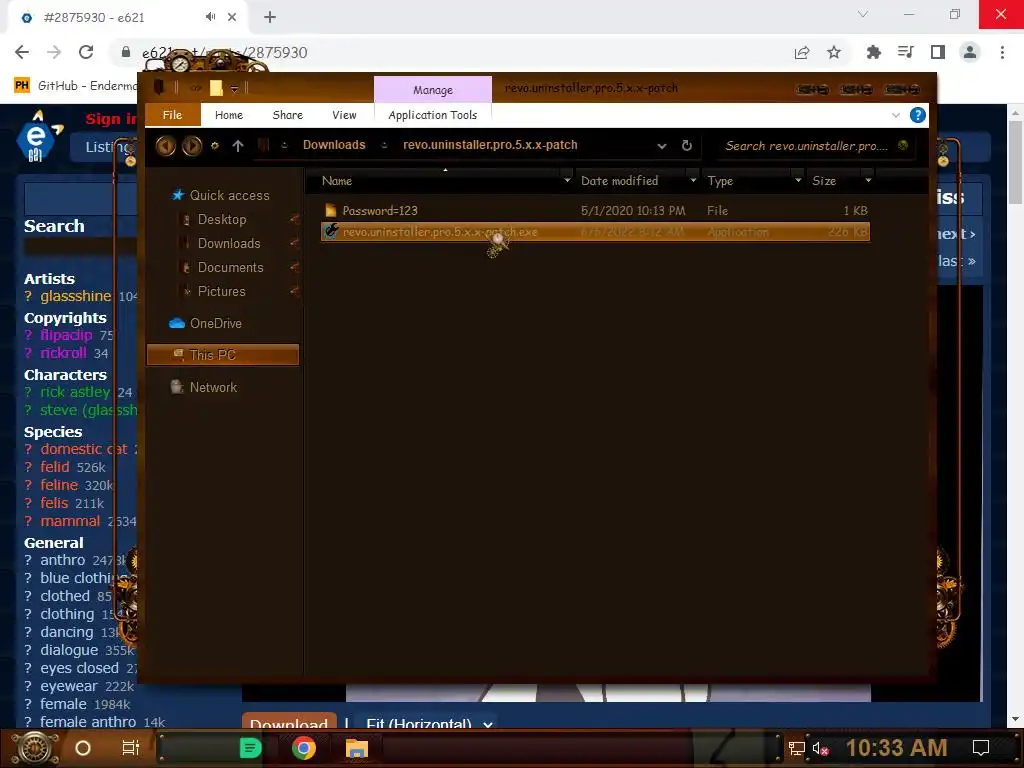Click the webpage vertical scrollbar
1024x768 pixels.
[1015, 163]
